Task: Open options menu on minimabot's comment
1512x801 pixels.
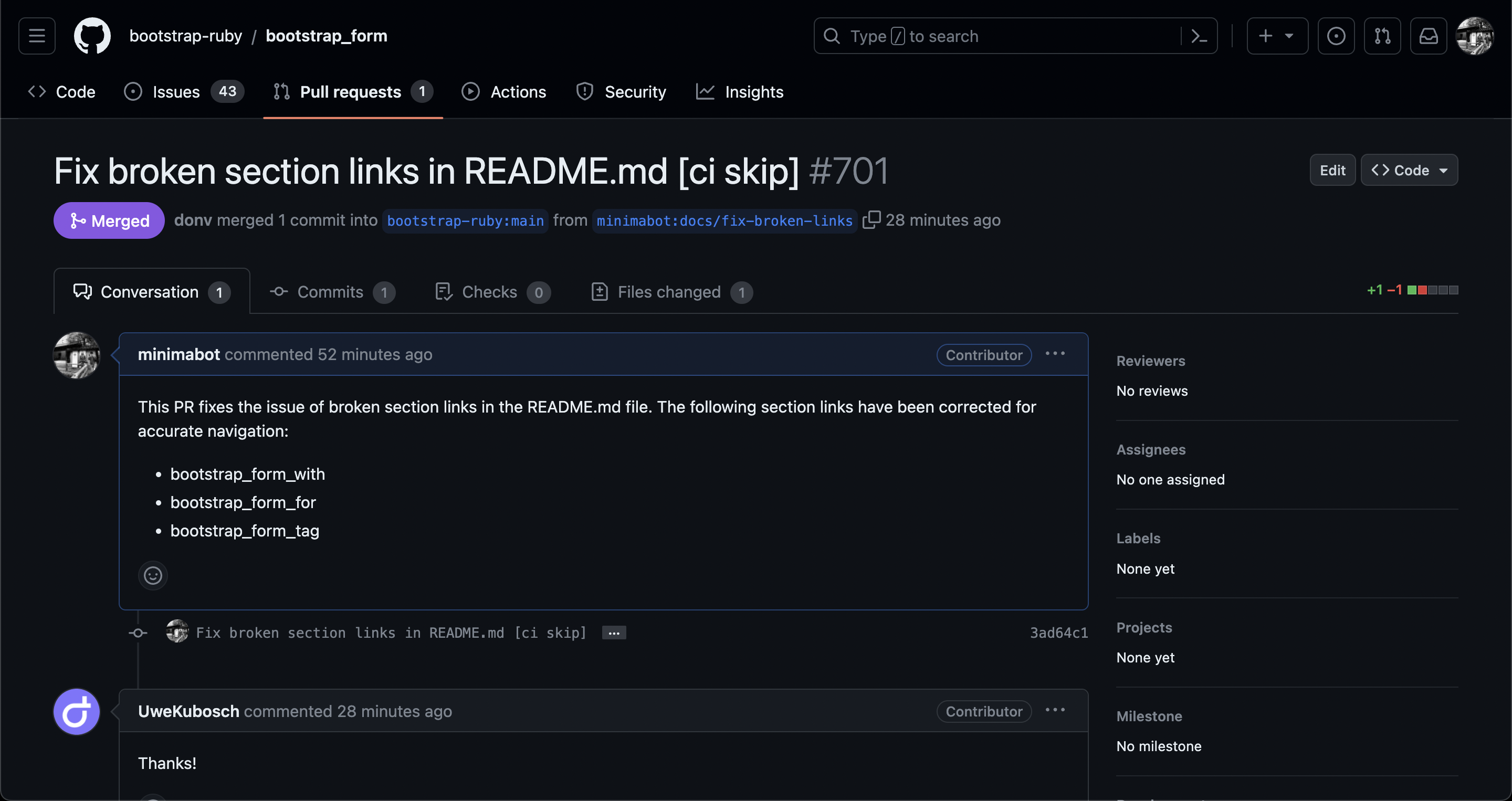Action: click(x=1055, y=354)
